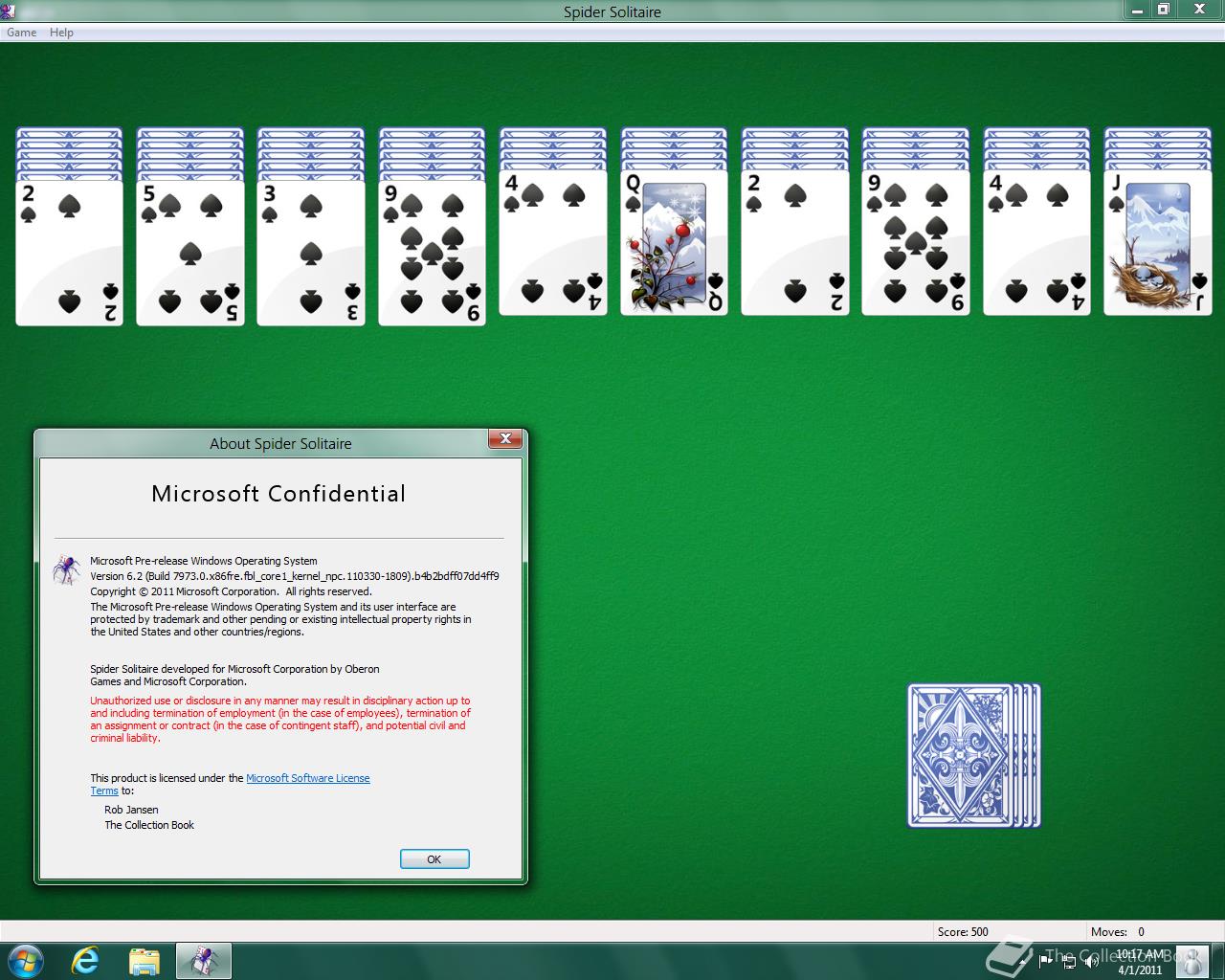
Task: Click the Terms link in license line
Action: pos(104,791)
